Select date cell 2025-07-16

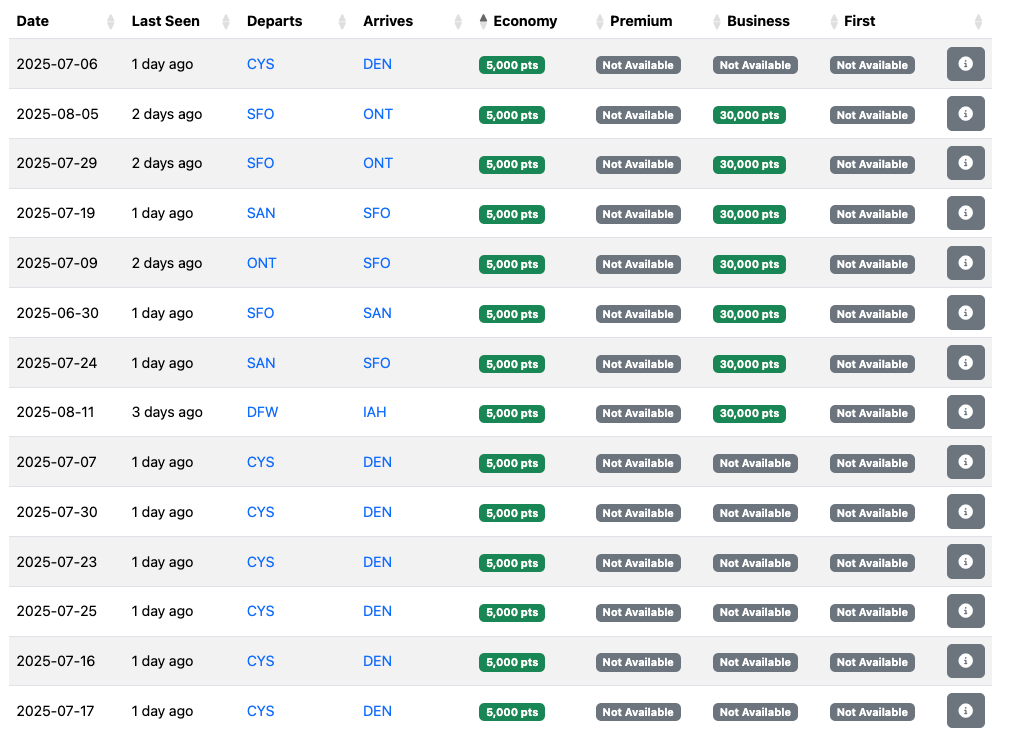[x=56, y=661]
